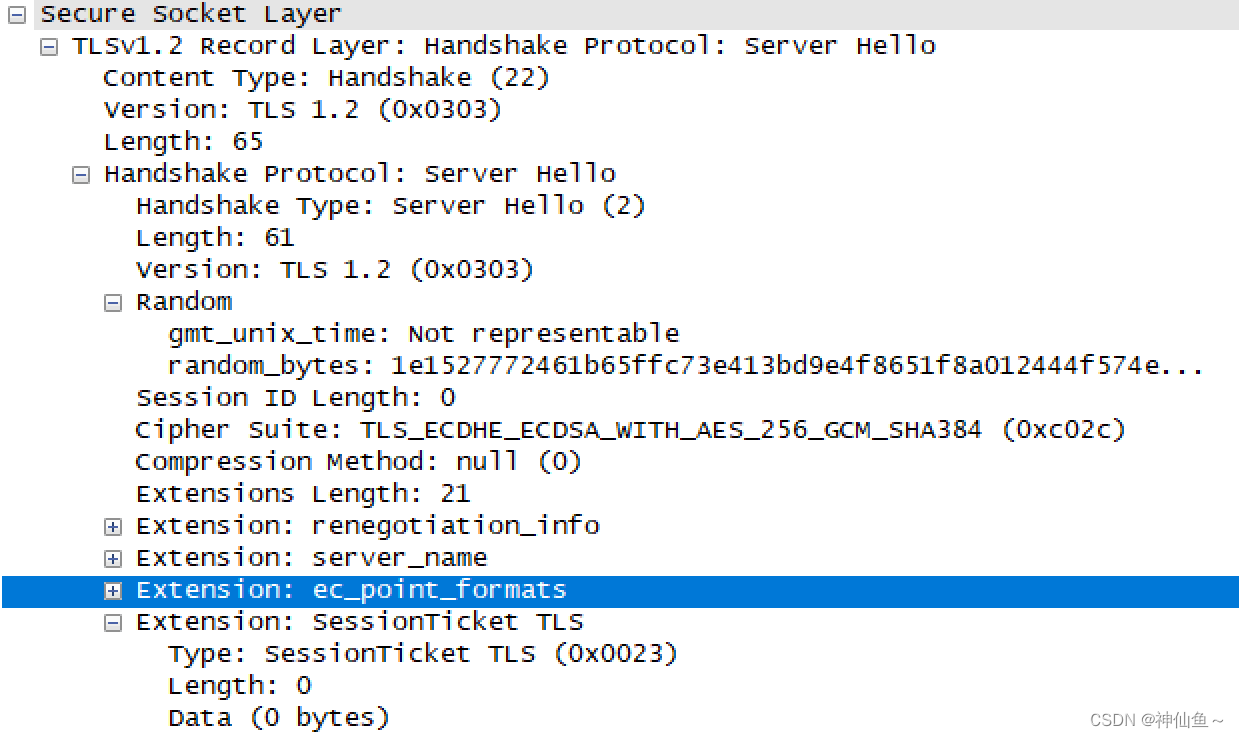Collapse the Random field subtree
The image size is (1239, 738).
click(x=113, y=301)
